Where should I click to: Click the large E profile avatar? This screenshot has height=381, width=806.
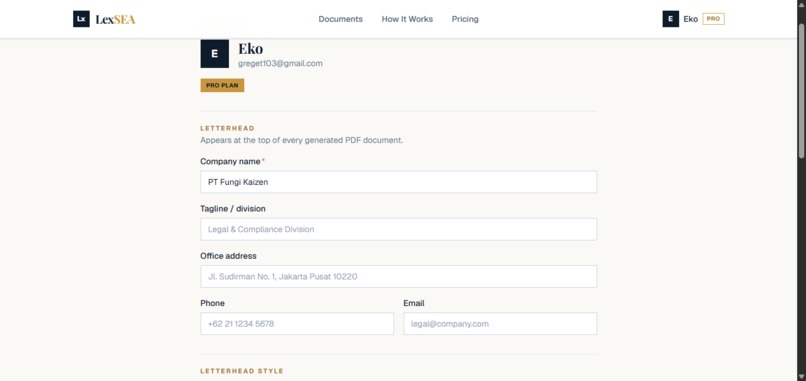click(x=214, y=53)
